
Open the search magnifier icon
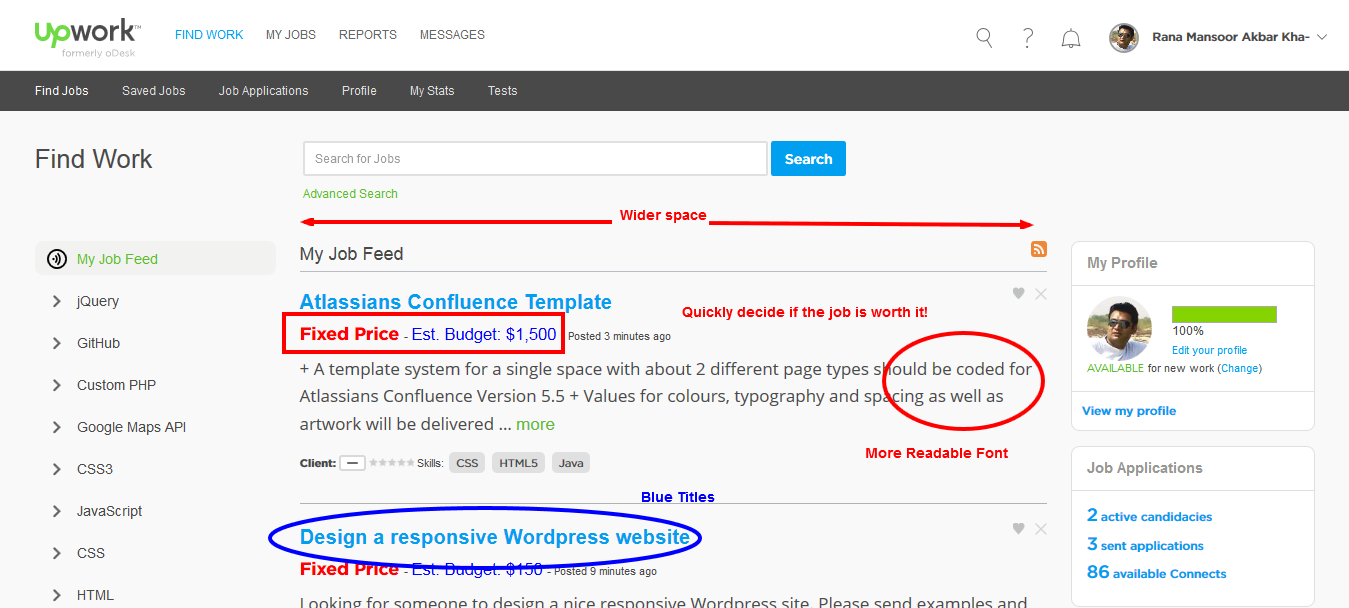pos(983,36)
